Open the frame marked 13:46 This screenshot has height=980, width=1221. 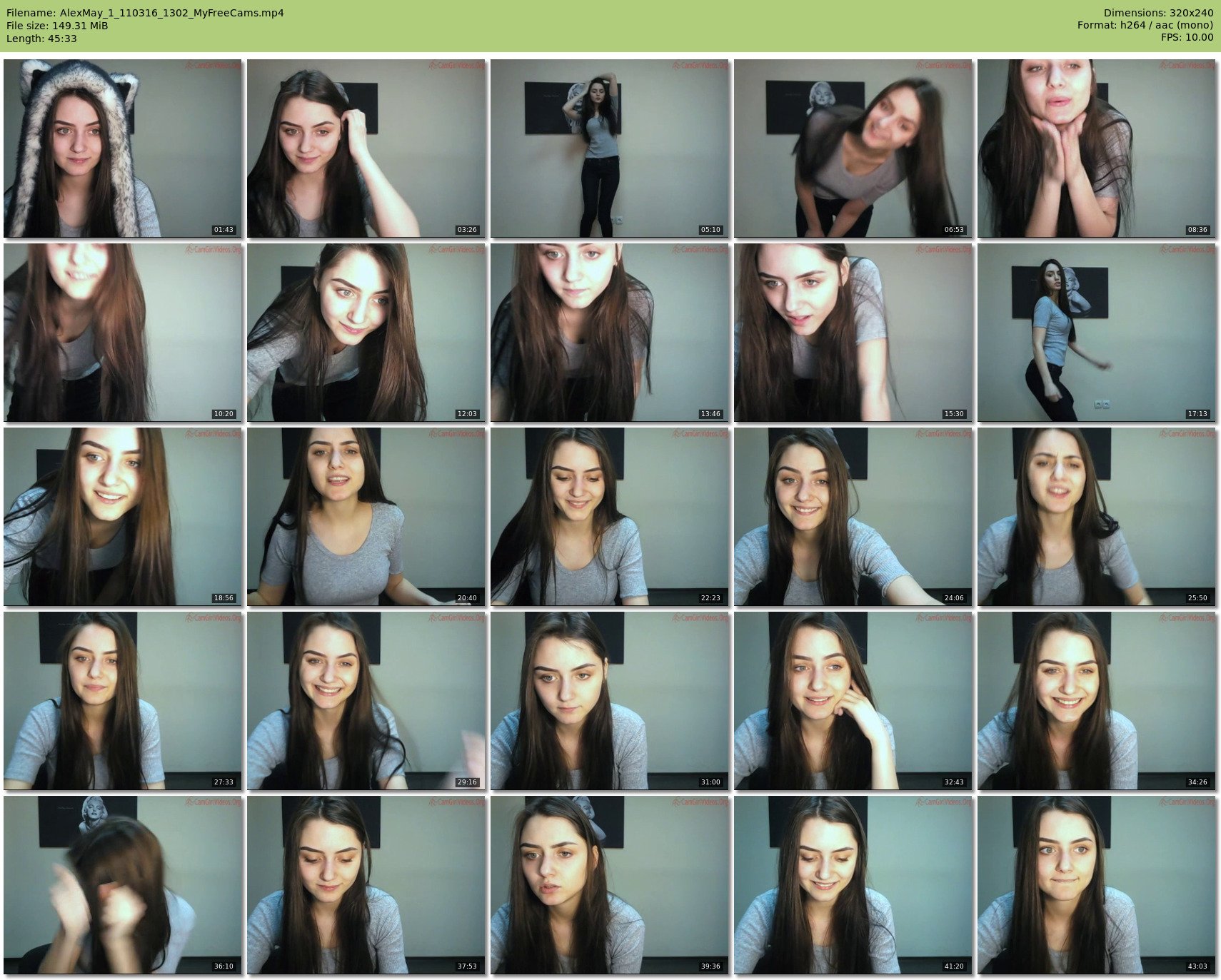610,332
